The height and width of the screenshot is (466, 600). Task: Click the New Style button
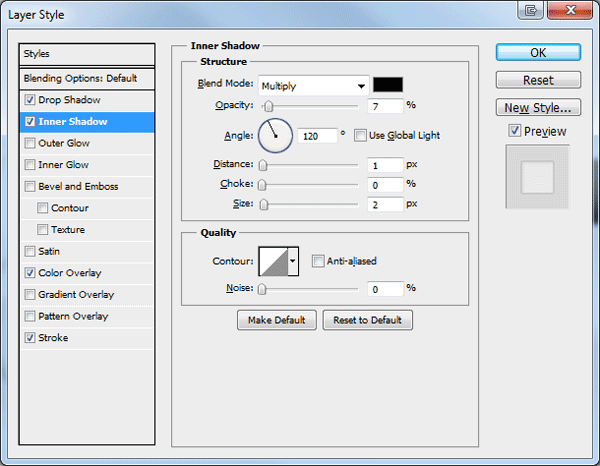[538, 108]
